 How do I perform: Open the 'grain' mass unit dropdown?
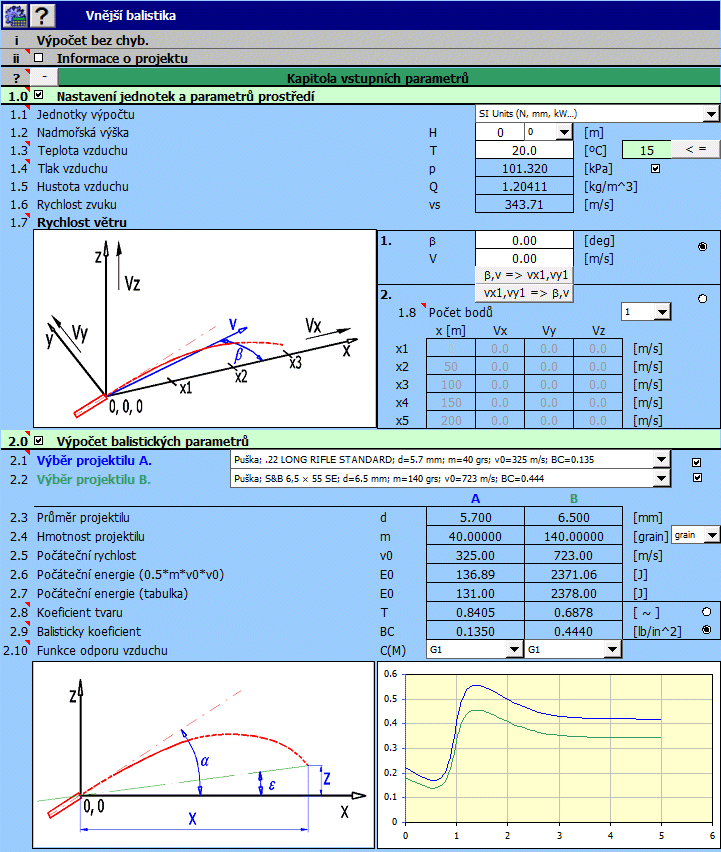[x=711, y=536]
